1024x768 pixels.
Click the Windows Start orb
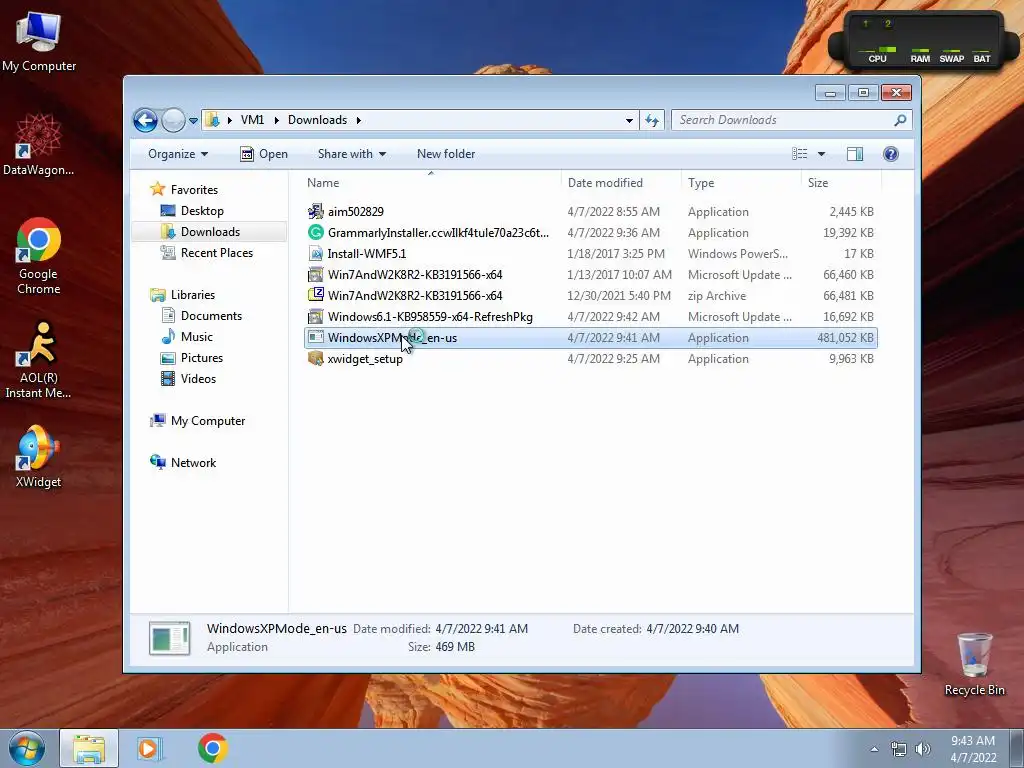(x=27, y=748)
